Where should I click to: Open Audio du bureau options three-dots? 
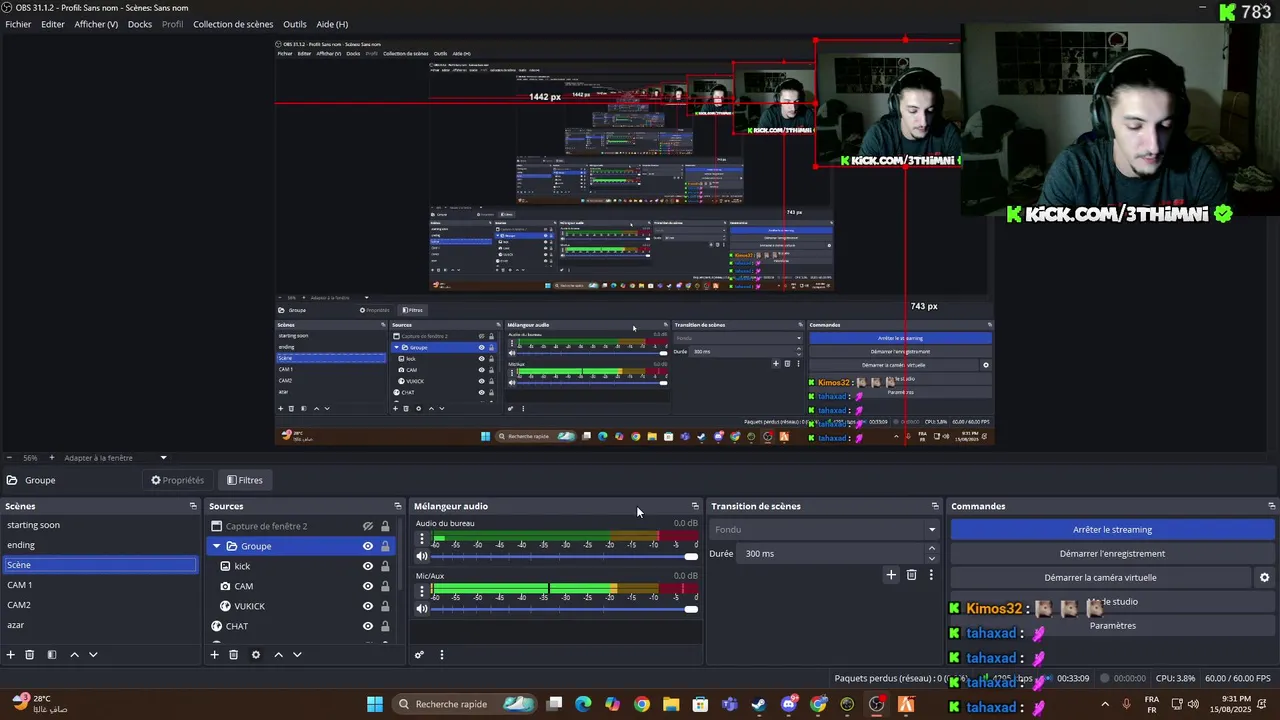click(x=422, y=539)
